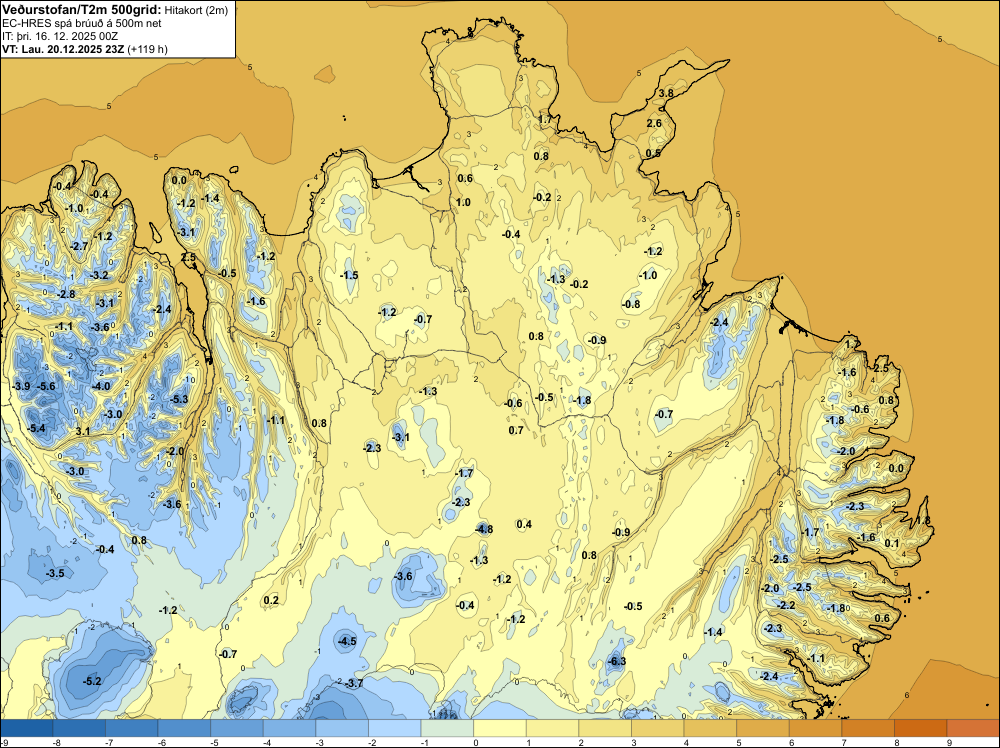Select the temperature reading -5.4
This screenshot has width=1000, height=748.
(x=37, y=428)
